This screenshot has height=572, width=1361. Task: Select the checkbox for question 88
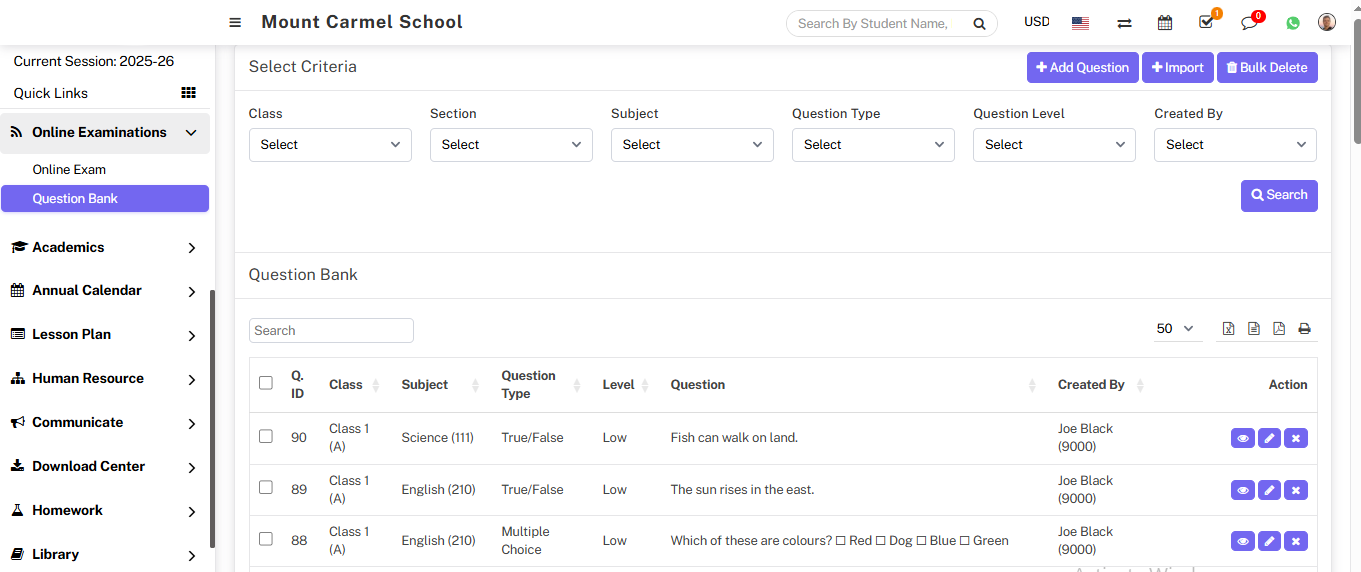[x=266, y=539]
